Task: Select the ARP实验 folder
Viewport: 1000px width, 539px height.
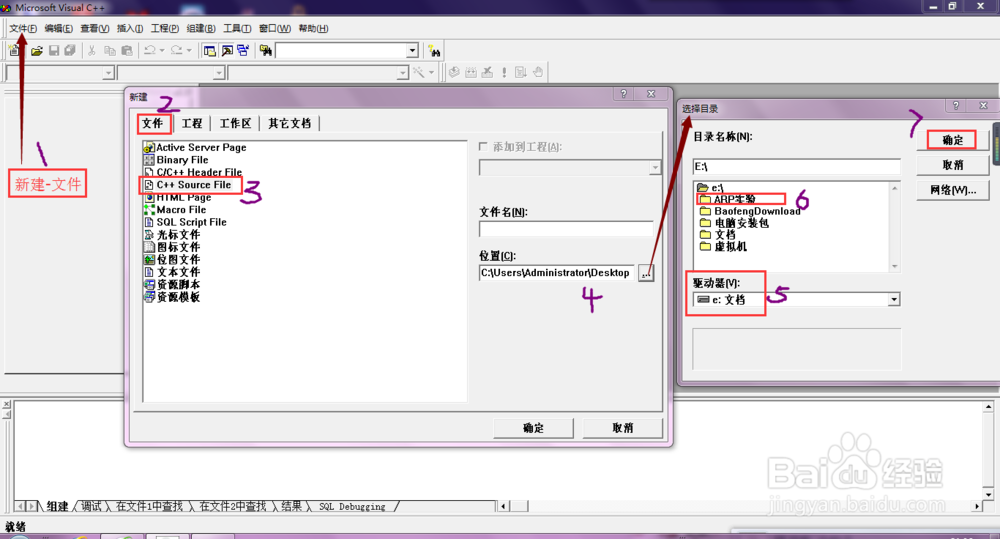Action: pos(728,199)
